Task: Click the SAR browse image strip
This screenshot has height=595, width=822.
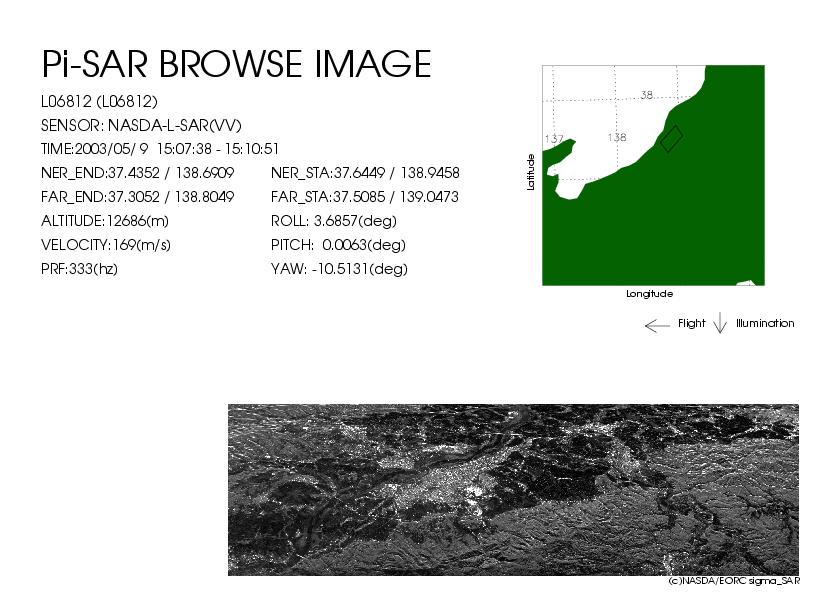Action: [x=513, y=490]
